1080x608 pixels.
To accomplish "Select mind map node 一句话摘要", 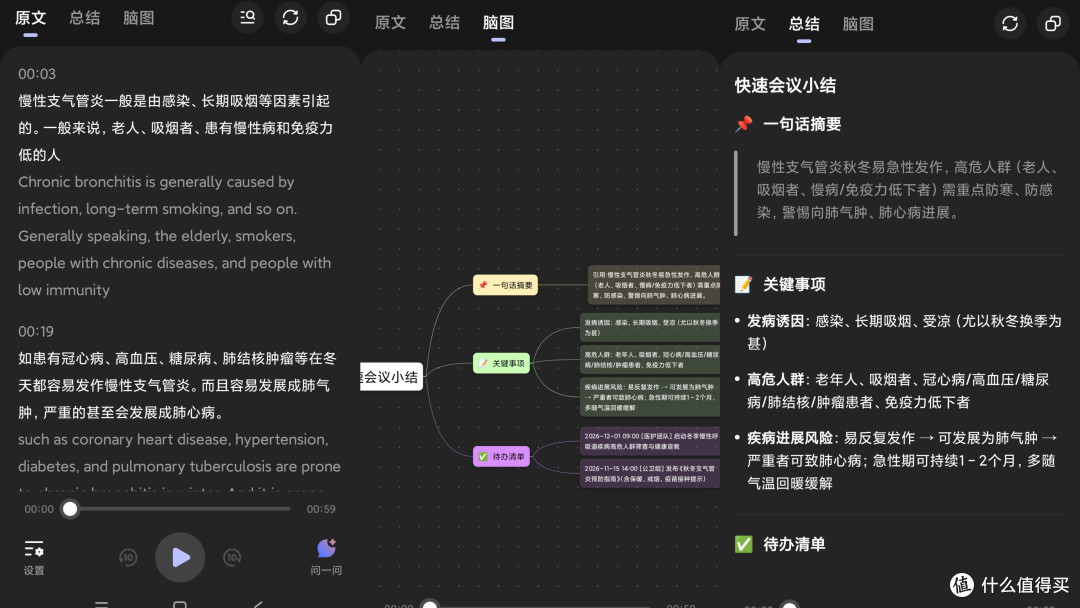I will (x=505, y=285).
